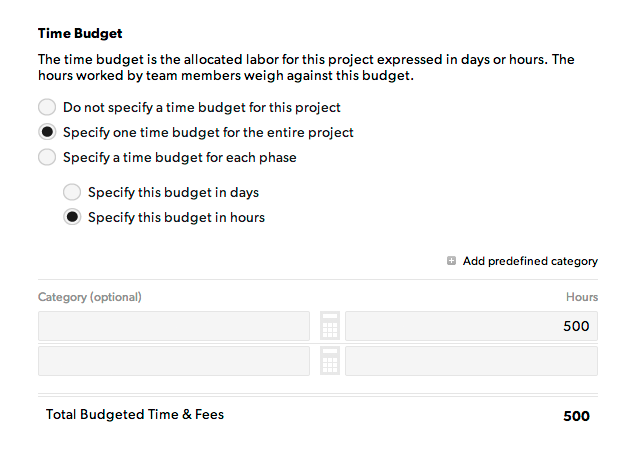Focus the second empty Category input field

coord(174,361)
